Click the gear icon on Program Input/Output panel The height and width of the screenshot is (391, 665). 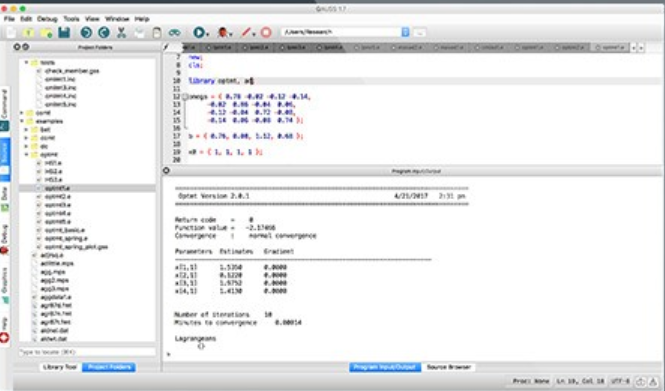166,170
